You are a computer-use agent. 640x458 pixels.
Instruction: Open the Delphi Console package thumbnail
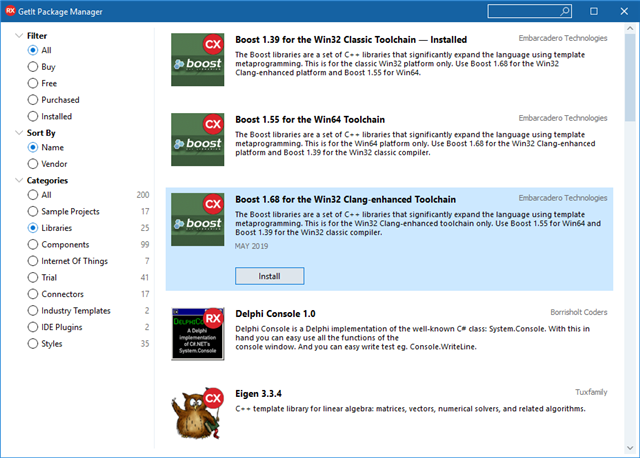(x=198, y=334)
